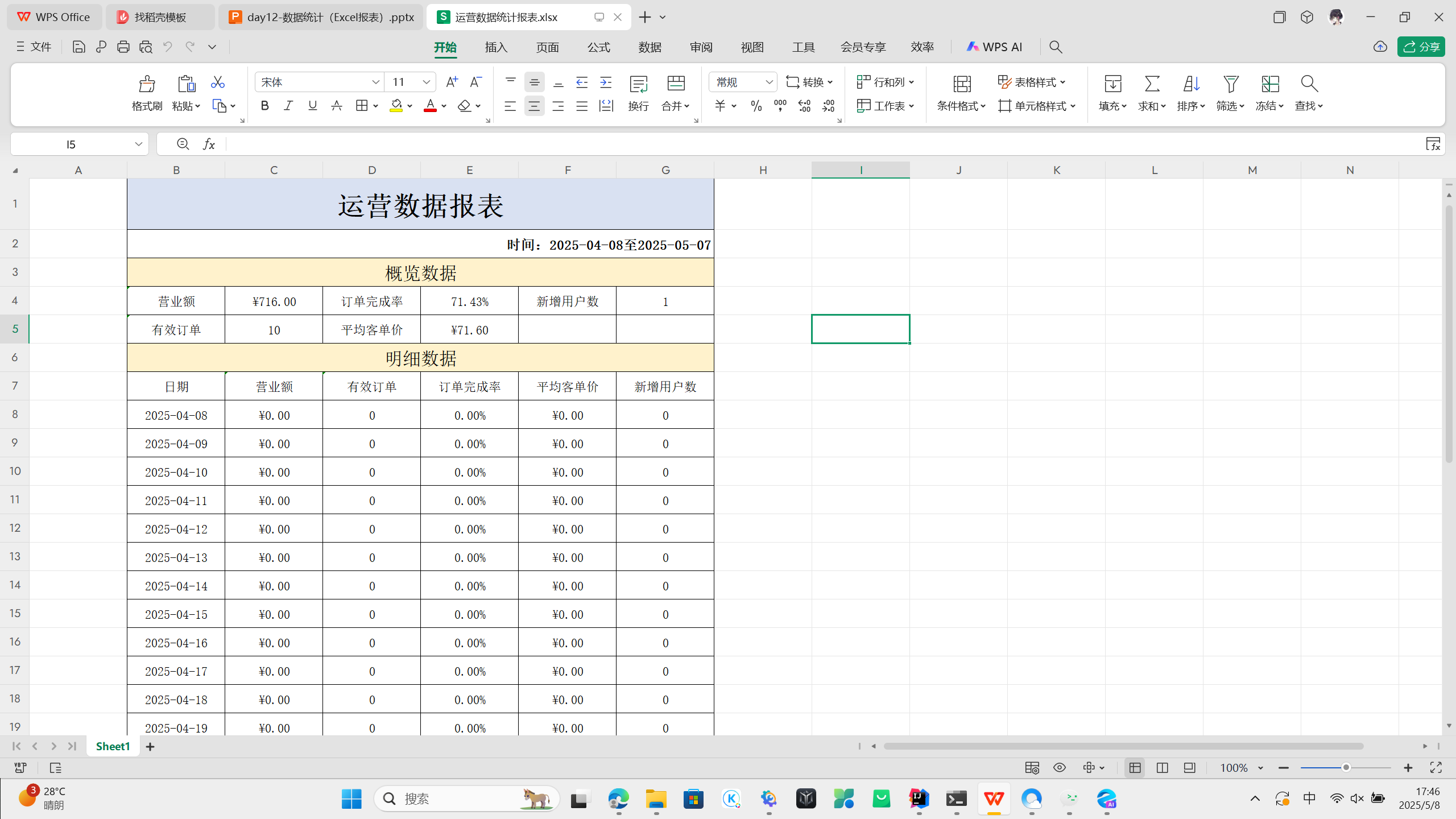
Task: Click the AutoSum (求和) sigma icon
Action: [1152, 84]
